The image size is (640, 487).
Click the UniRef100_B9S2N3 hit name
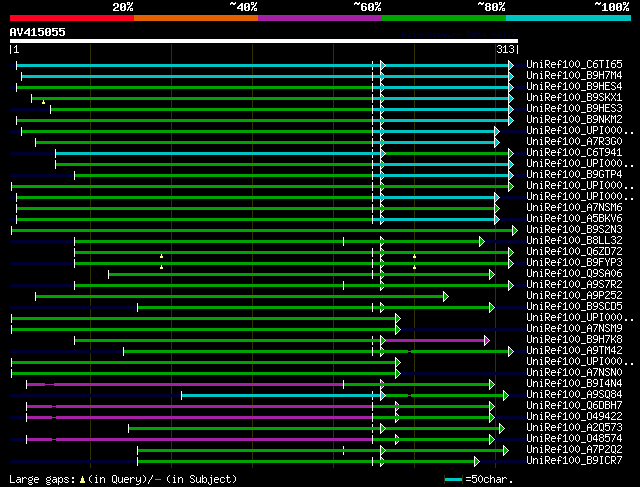[x=574, y=229]
